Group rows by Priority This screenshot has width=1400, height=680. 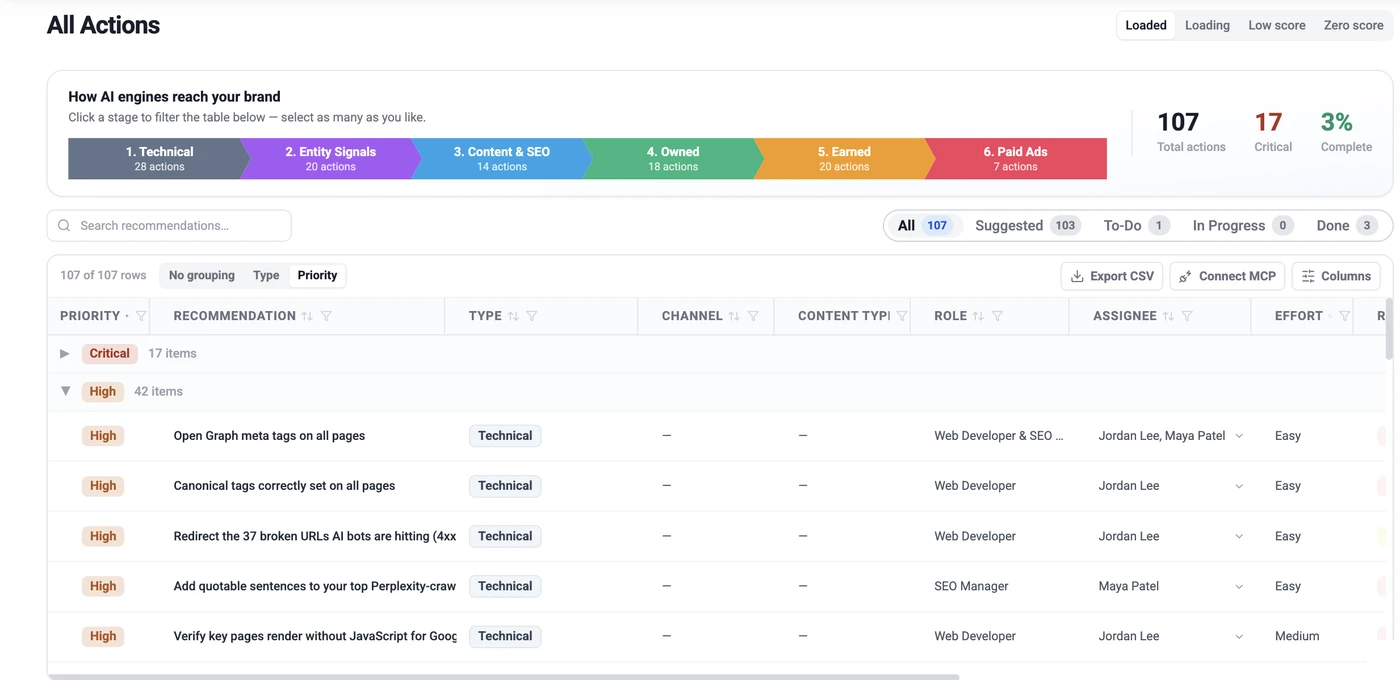(x=317, y=275)
